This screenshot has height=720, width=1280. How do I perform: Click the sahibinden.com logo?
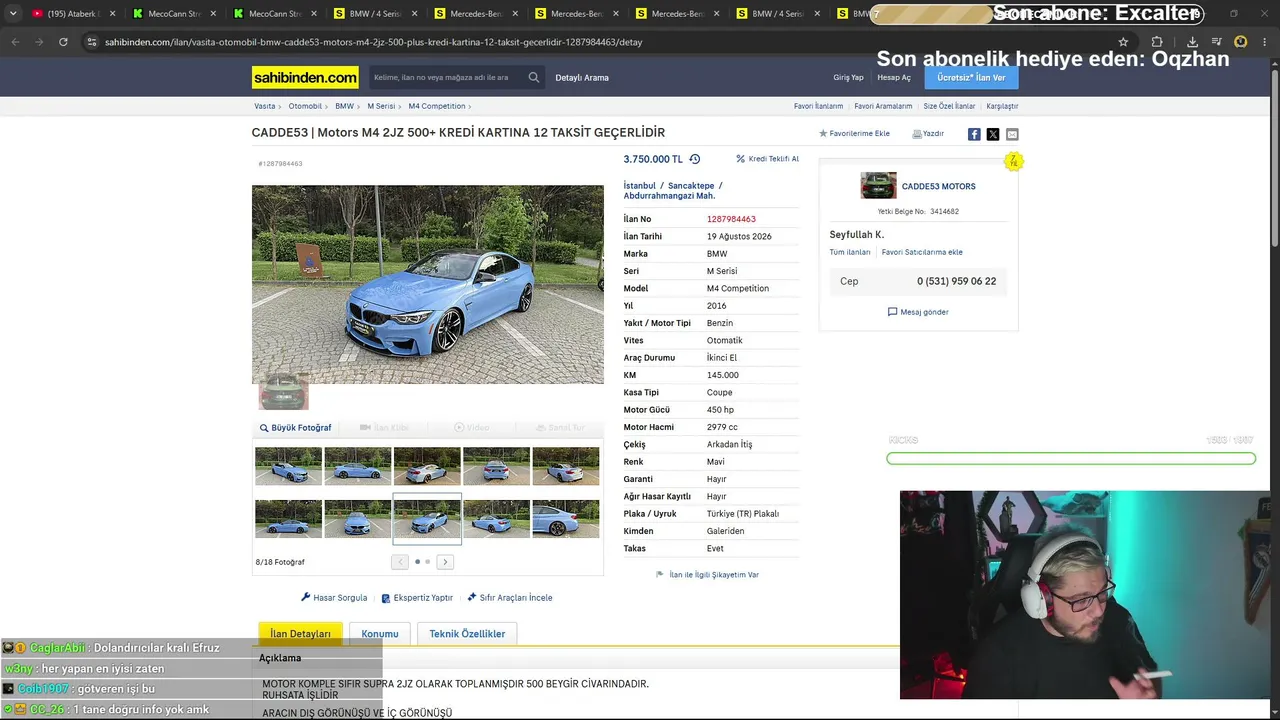pyautogui.click(x=305, y=77)
